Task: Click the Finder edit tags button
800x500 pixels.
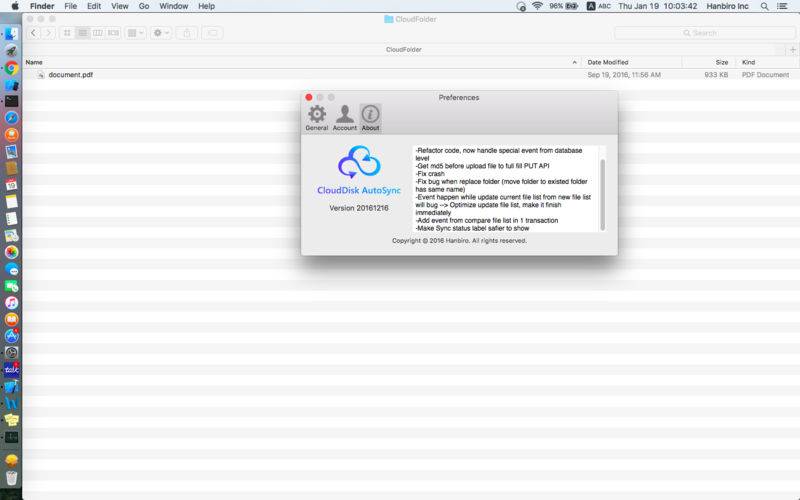Action: point(212,33)
